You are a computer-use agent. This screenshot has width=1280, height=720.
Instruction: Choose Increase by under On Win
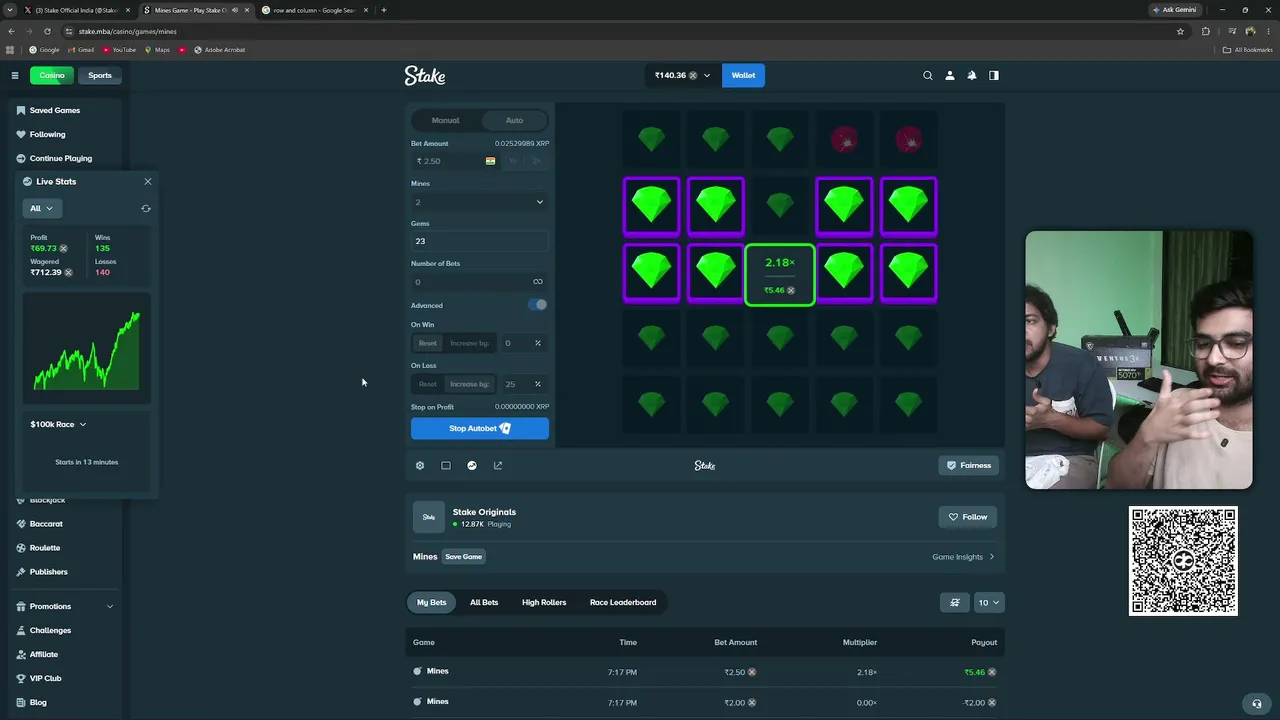(x=469, y=343)
